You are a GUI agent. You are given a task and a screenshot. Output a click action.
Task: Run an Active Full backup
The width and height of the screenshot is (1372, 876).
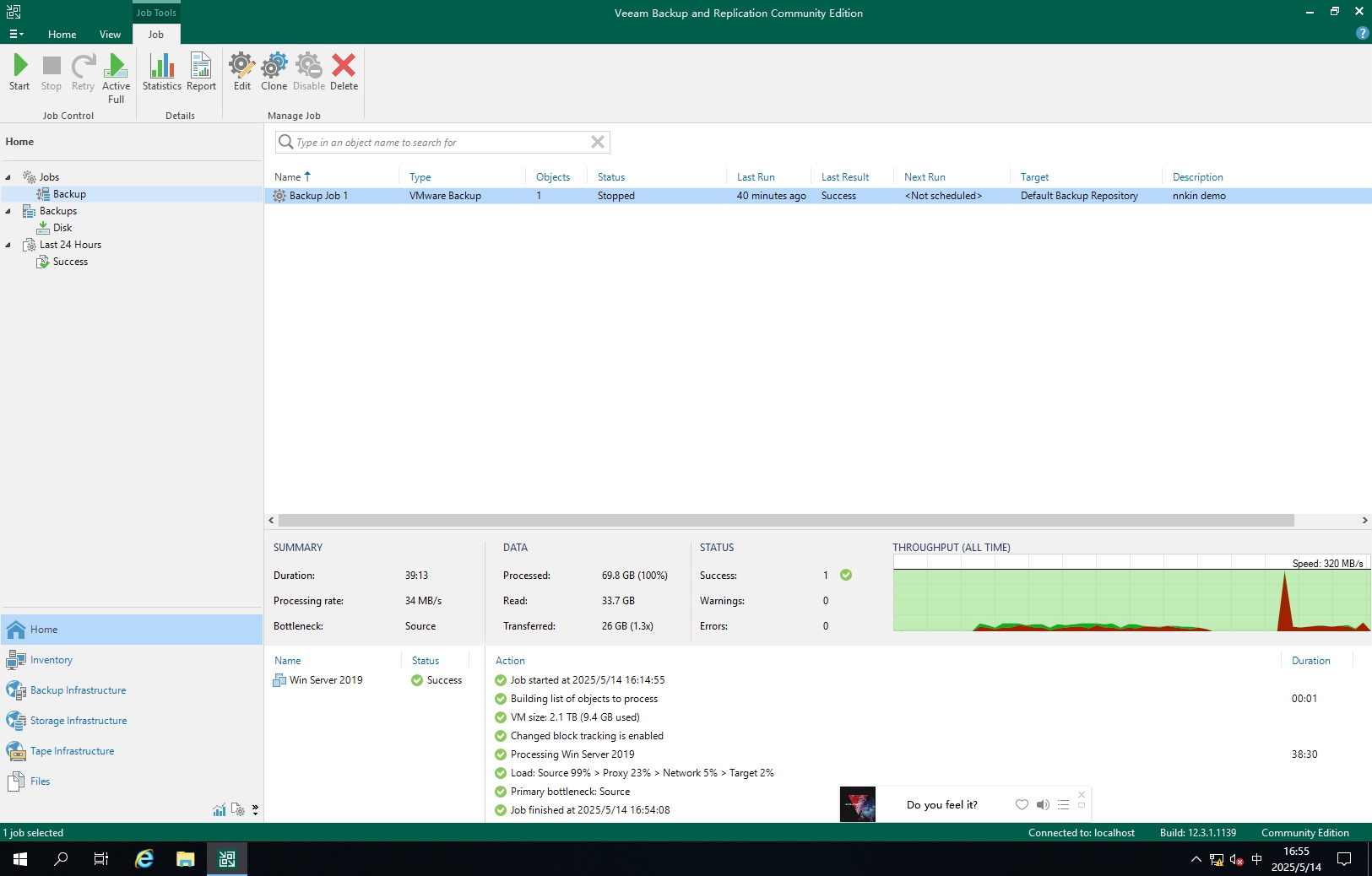coord(116,76)
